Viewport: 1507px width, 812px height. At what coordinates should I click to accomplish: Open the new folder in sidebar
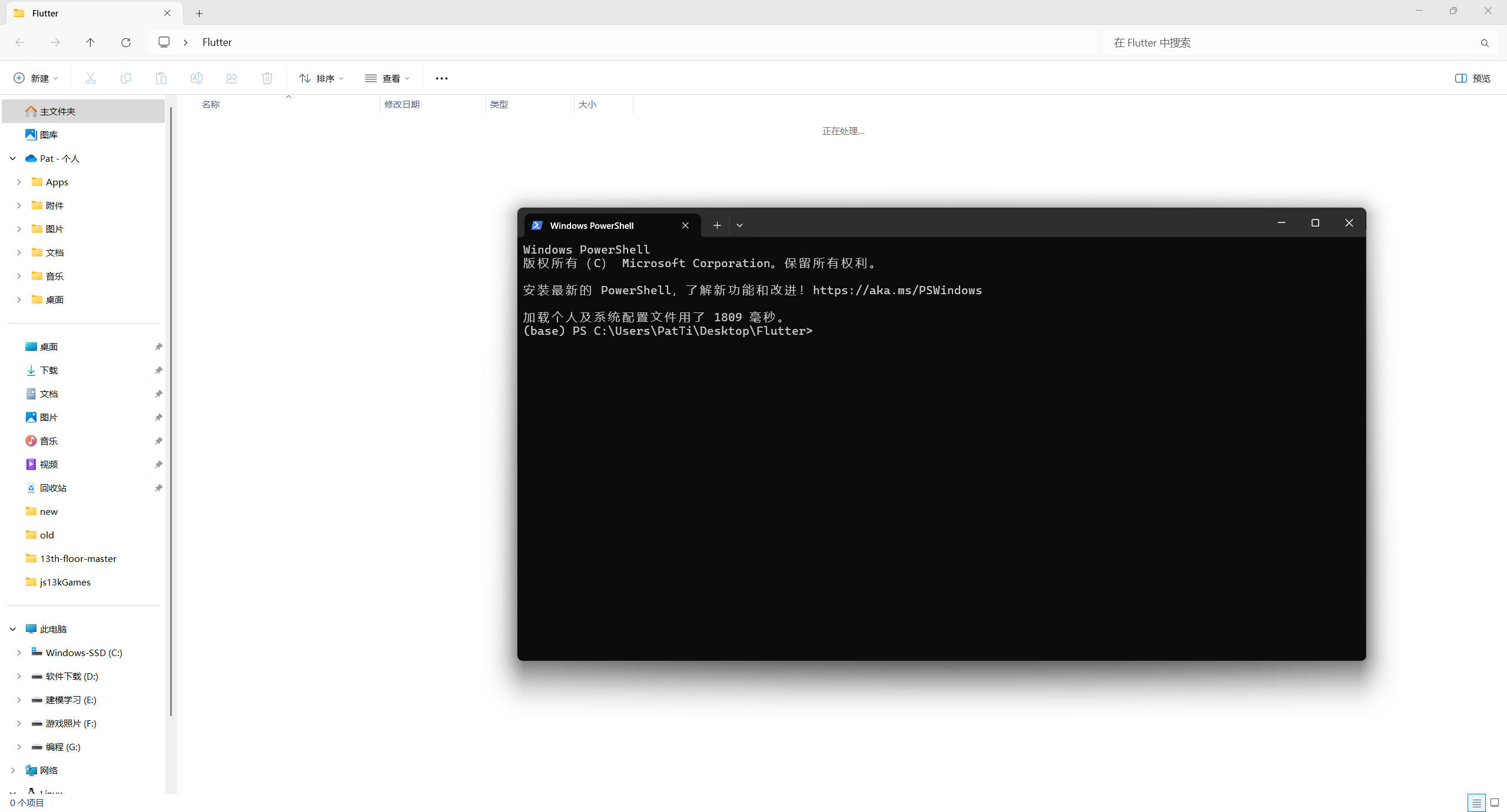point(49,511)
